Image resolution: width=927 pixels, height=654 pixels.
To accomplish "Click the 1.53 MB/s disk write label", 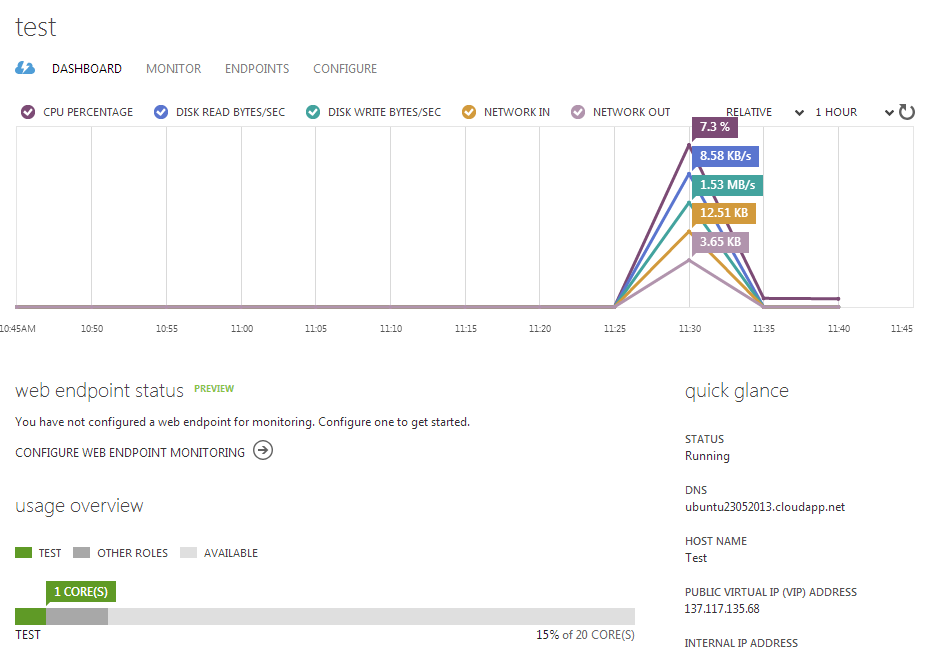I will click(x=726, y=185).
